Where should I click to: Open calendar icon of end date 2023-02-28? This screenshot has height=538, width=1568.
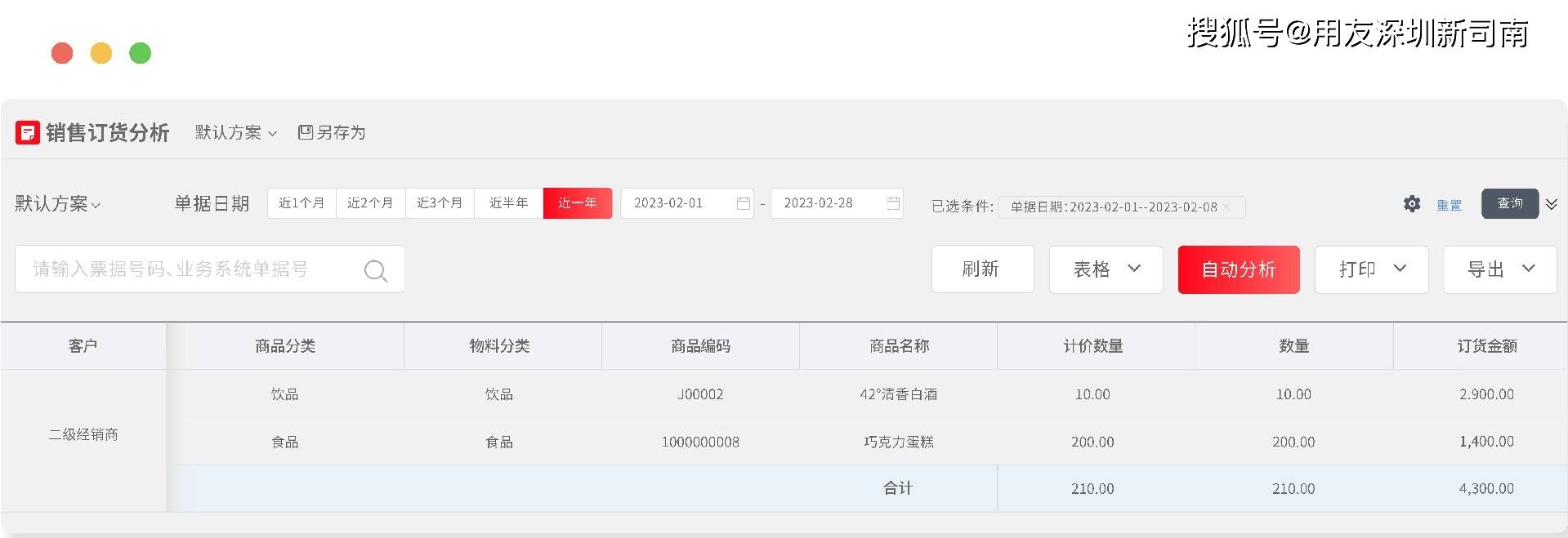pyautogui.click(x=893, y=203)
